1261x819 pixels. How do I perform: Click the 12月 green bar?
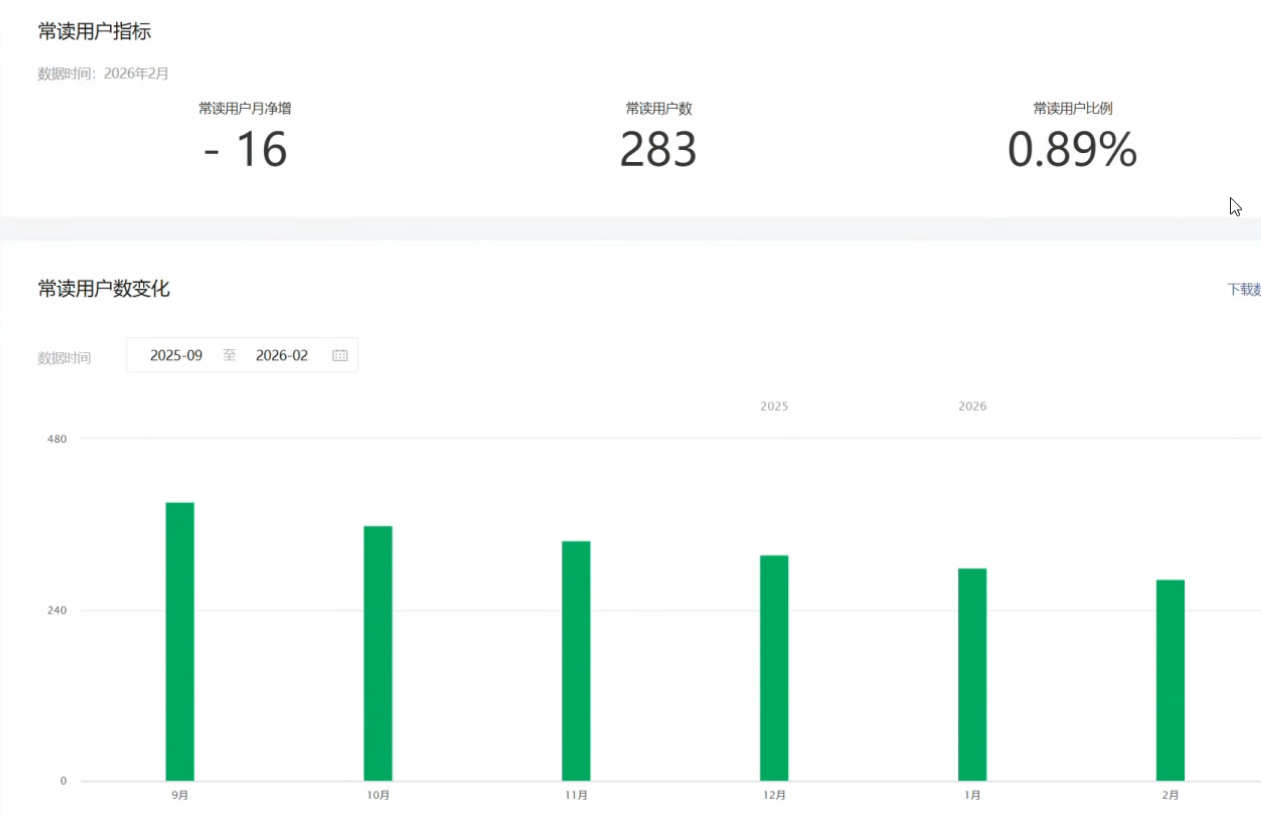coord(774,667)
